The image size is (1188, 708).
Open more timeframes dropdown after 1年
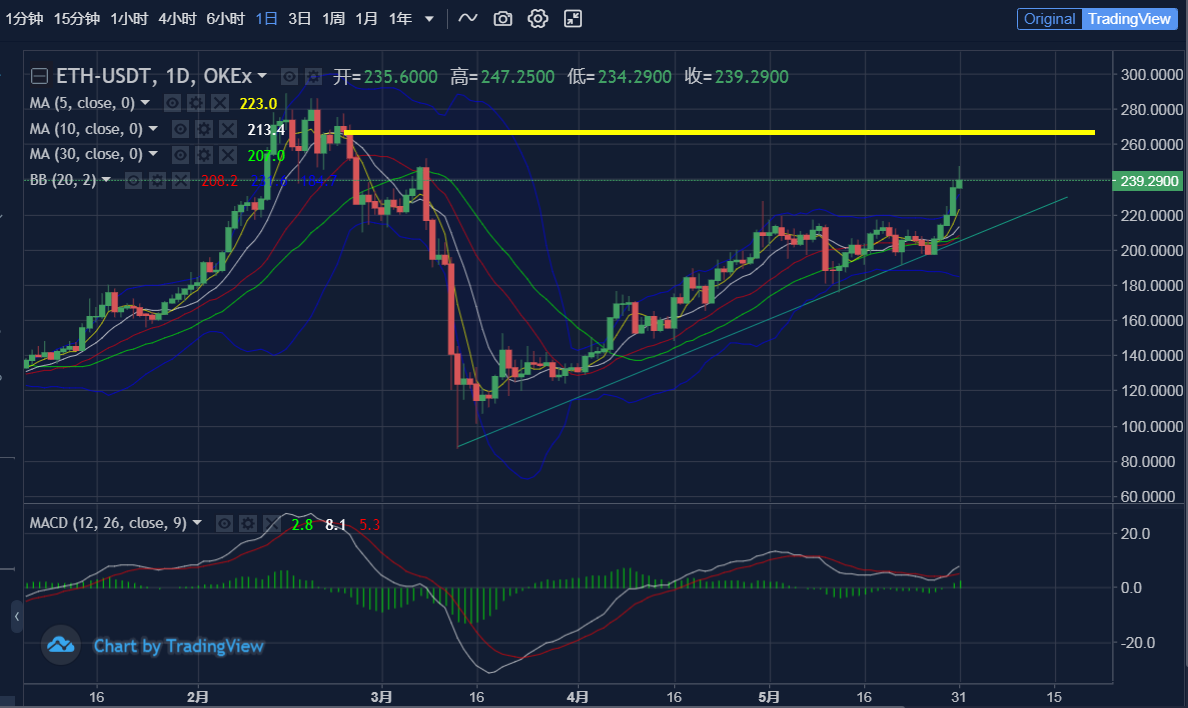click(x=430, y=19)
